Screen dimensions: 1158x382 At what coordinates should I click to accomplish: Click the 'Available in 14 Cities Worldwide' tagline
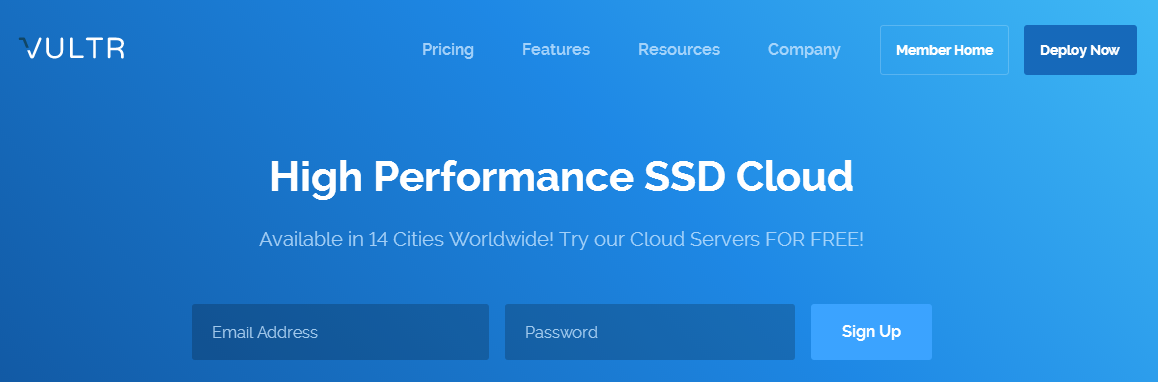(x=561, y=239)
